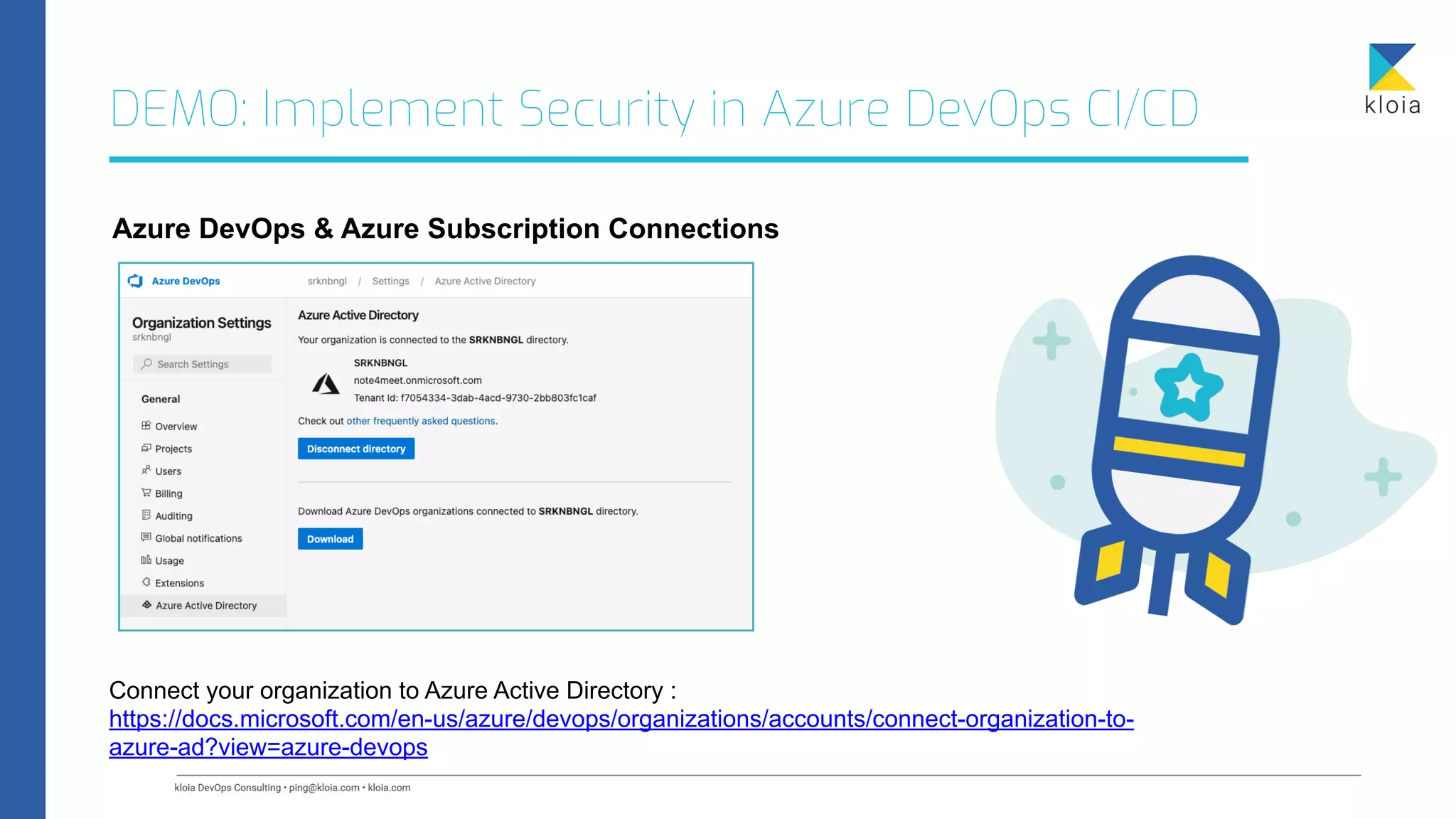Image resolution: width=1456 pixels, height=819 pixels.
Task: Open Billing settings item
Action: (168, 493)
